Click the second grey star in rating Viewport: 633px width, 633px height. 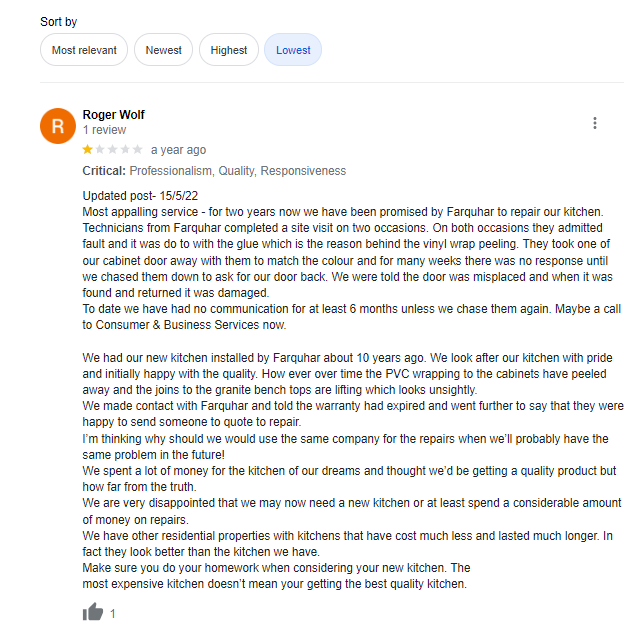pyautogui.click(x=100, y=150)
